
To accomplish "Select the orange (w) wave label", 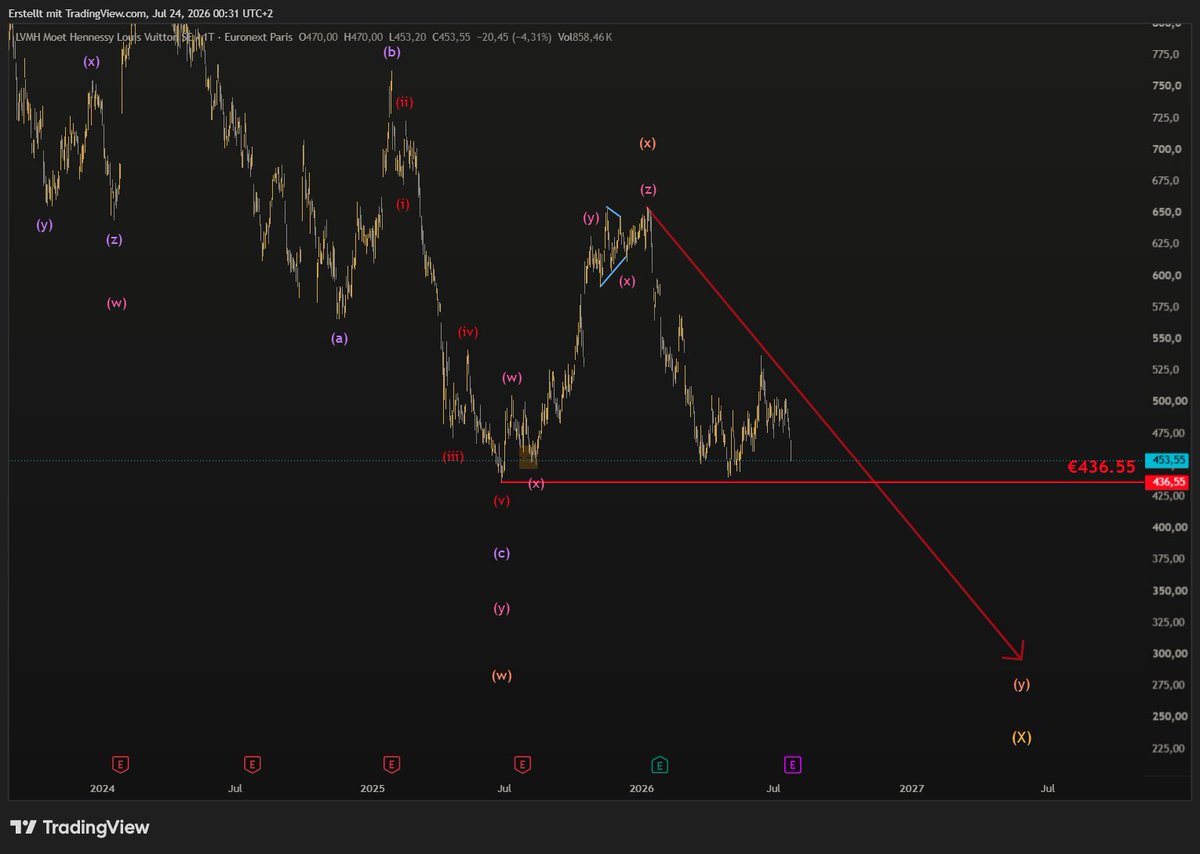I will click(x=502, y=675).
